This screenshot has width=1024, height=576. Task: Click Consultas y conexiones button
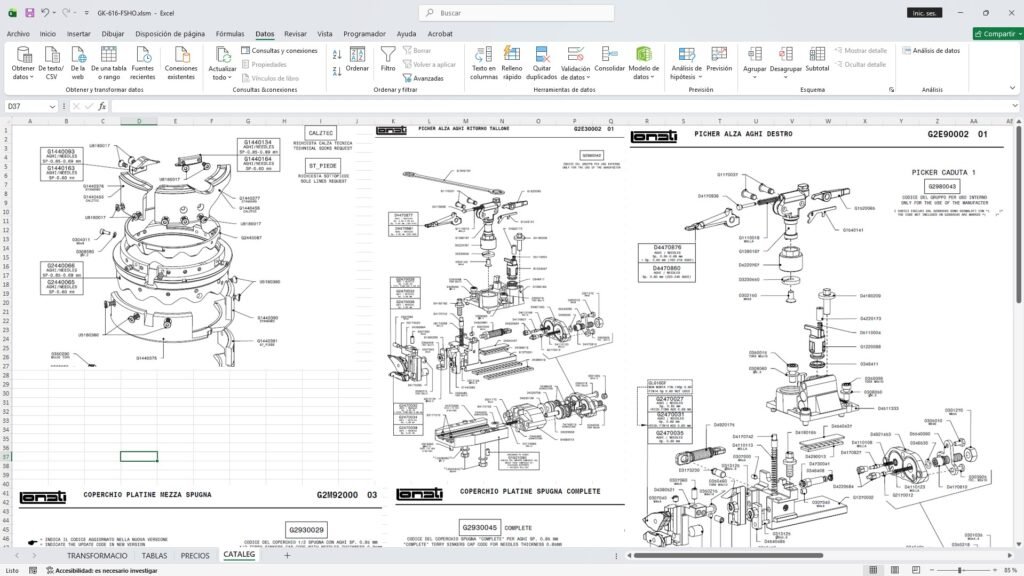point(279,50)
